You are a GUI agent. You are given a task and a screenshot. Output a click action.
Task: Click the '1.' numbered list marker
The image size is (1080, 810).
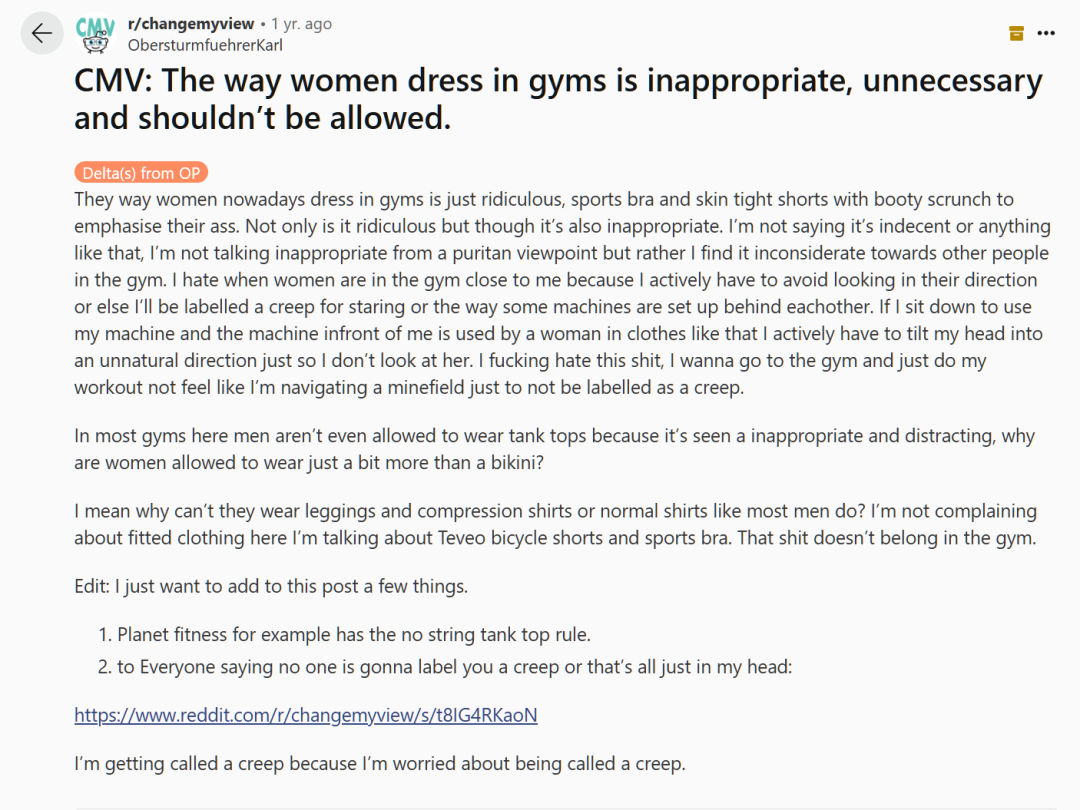tap(105, 634)
